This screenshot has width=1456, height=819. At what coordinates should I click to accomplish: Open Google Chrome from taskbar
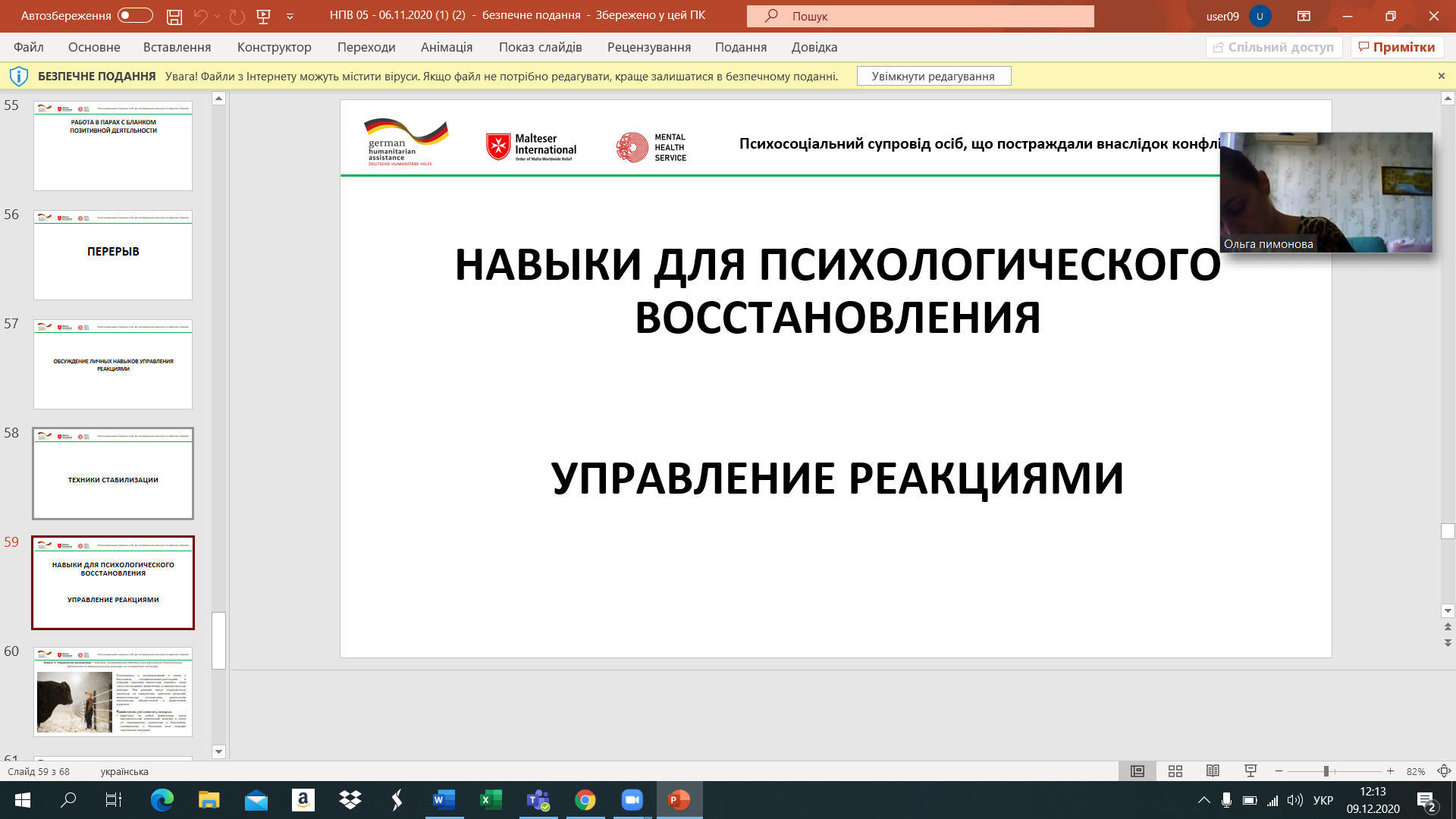pos(585,800)
